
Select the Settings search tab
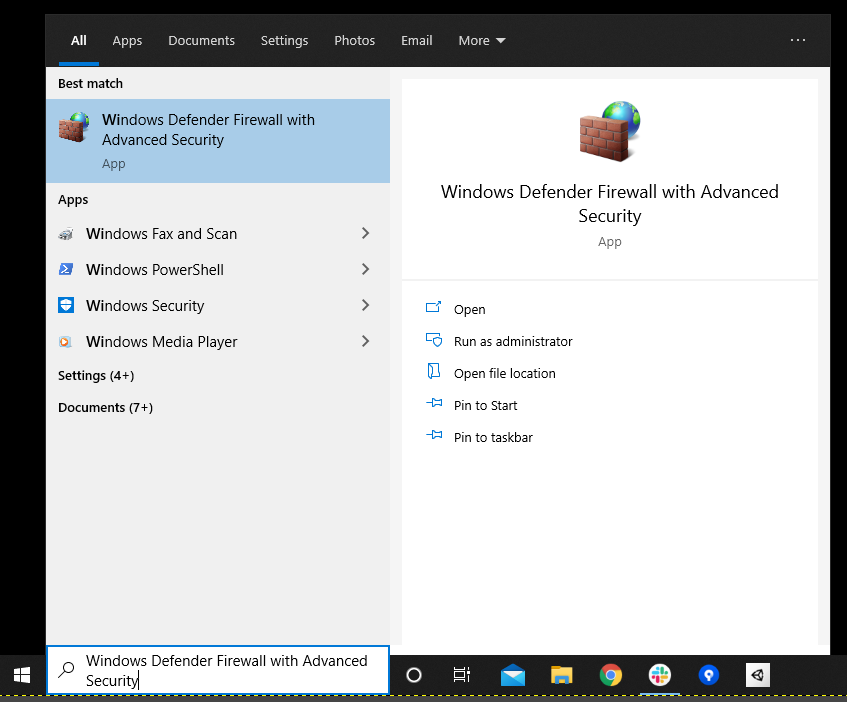(284, 40)
